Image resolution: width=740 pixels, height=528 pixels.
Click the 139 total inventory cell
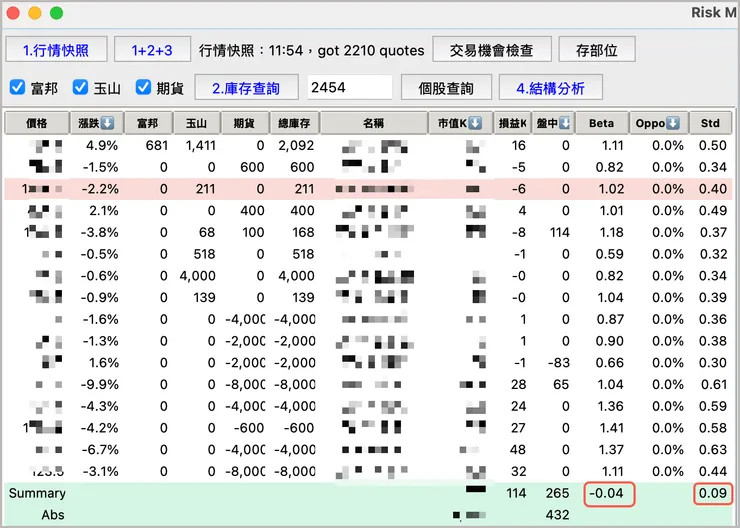coord(303,297)
